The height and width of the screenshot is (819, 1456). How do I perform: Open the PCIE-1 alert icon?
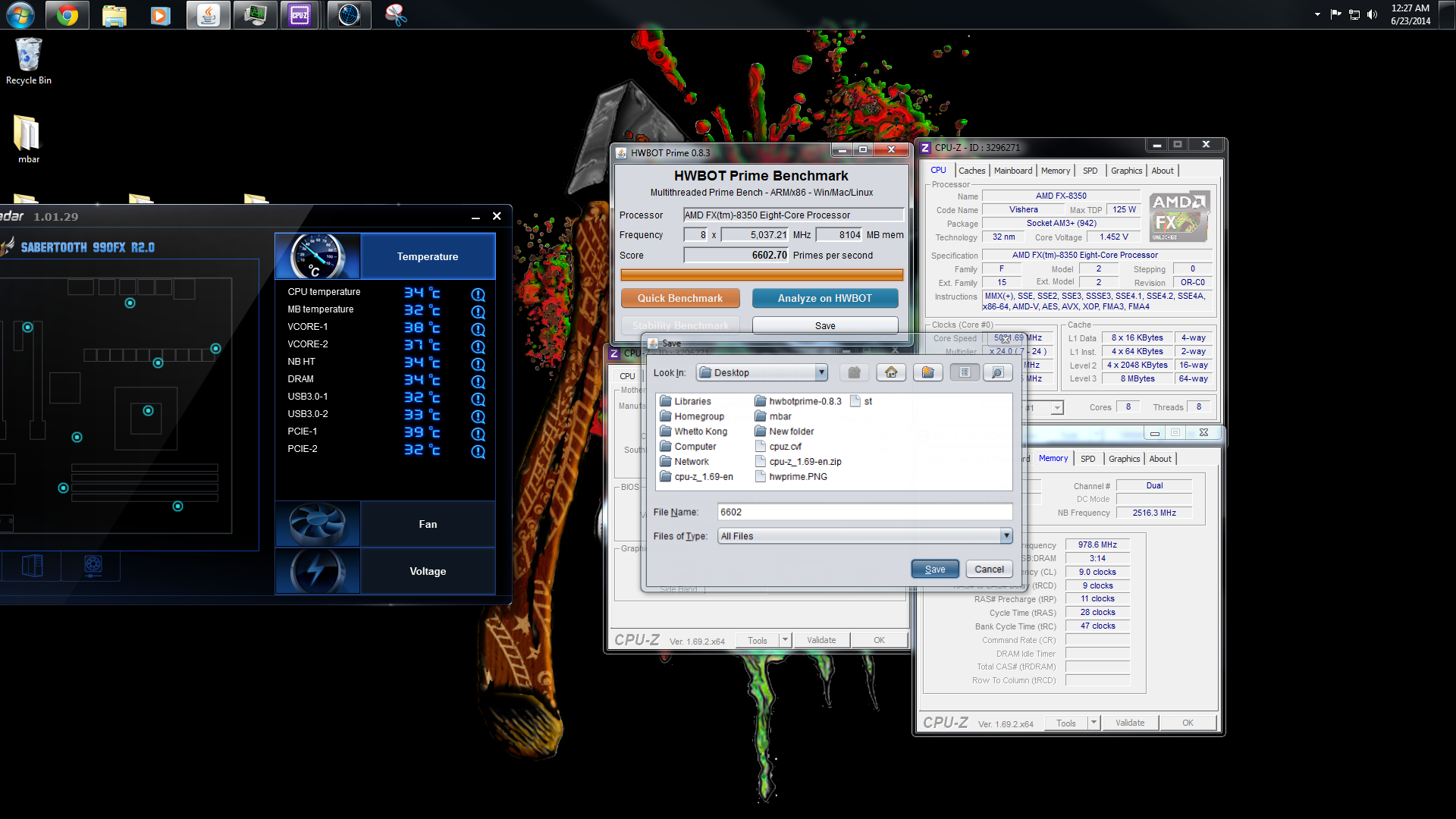point(479,434)
